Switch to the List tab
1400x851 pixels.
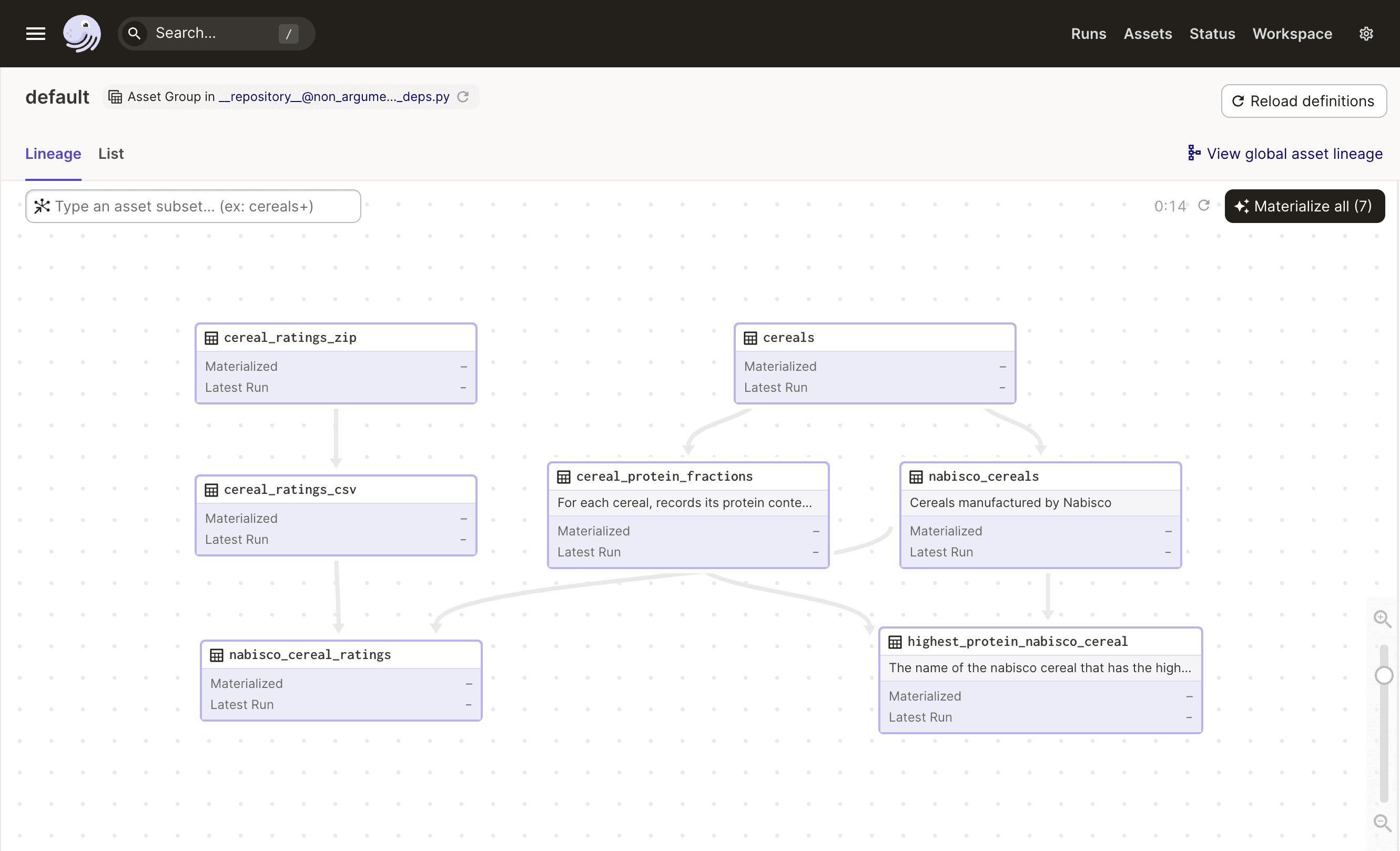point(110,153)
